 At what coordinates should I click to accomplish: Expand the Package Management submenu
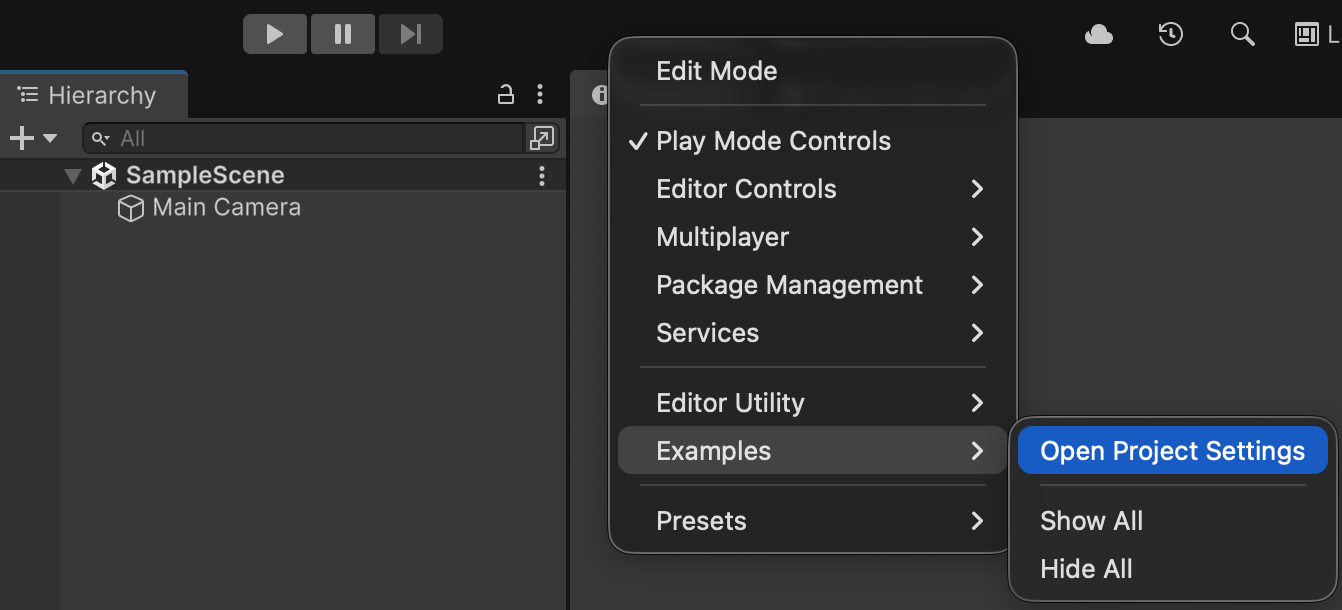pyautogui.click(x=789, y=285)
